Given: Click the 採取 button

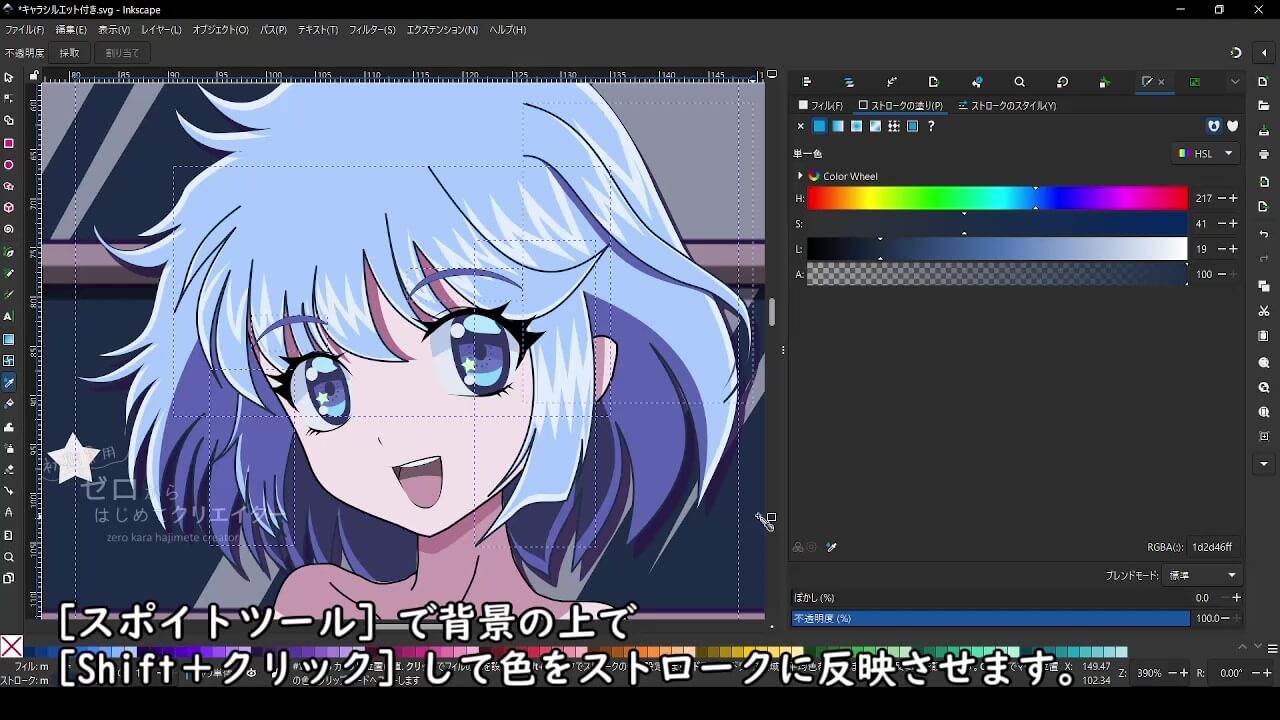Looking at the screenshot, I should [x=69, y=53].
